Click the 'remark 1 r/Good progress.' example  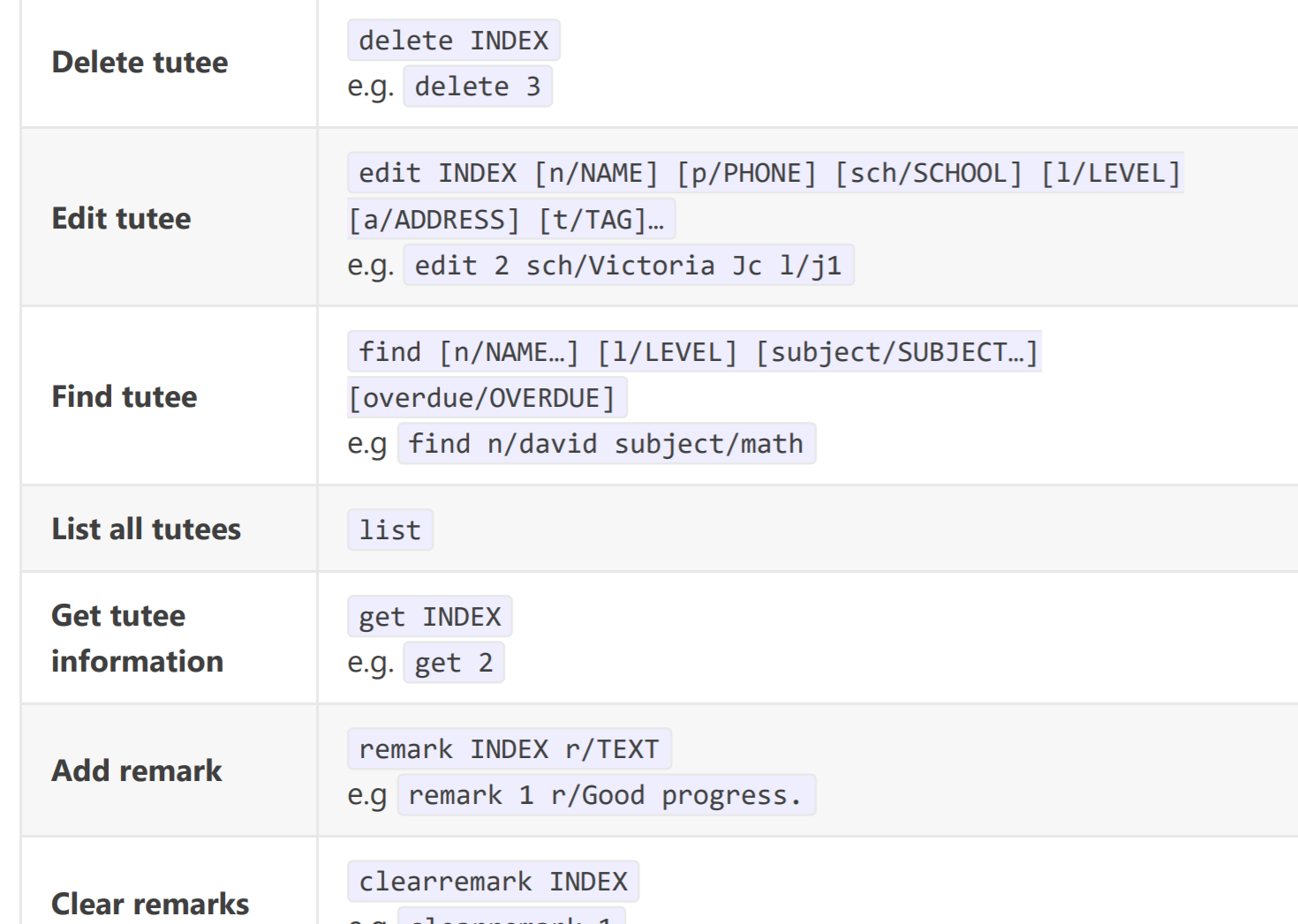coord(607,794)
